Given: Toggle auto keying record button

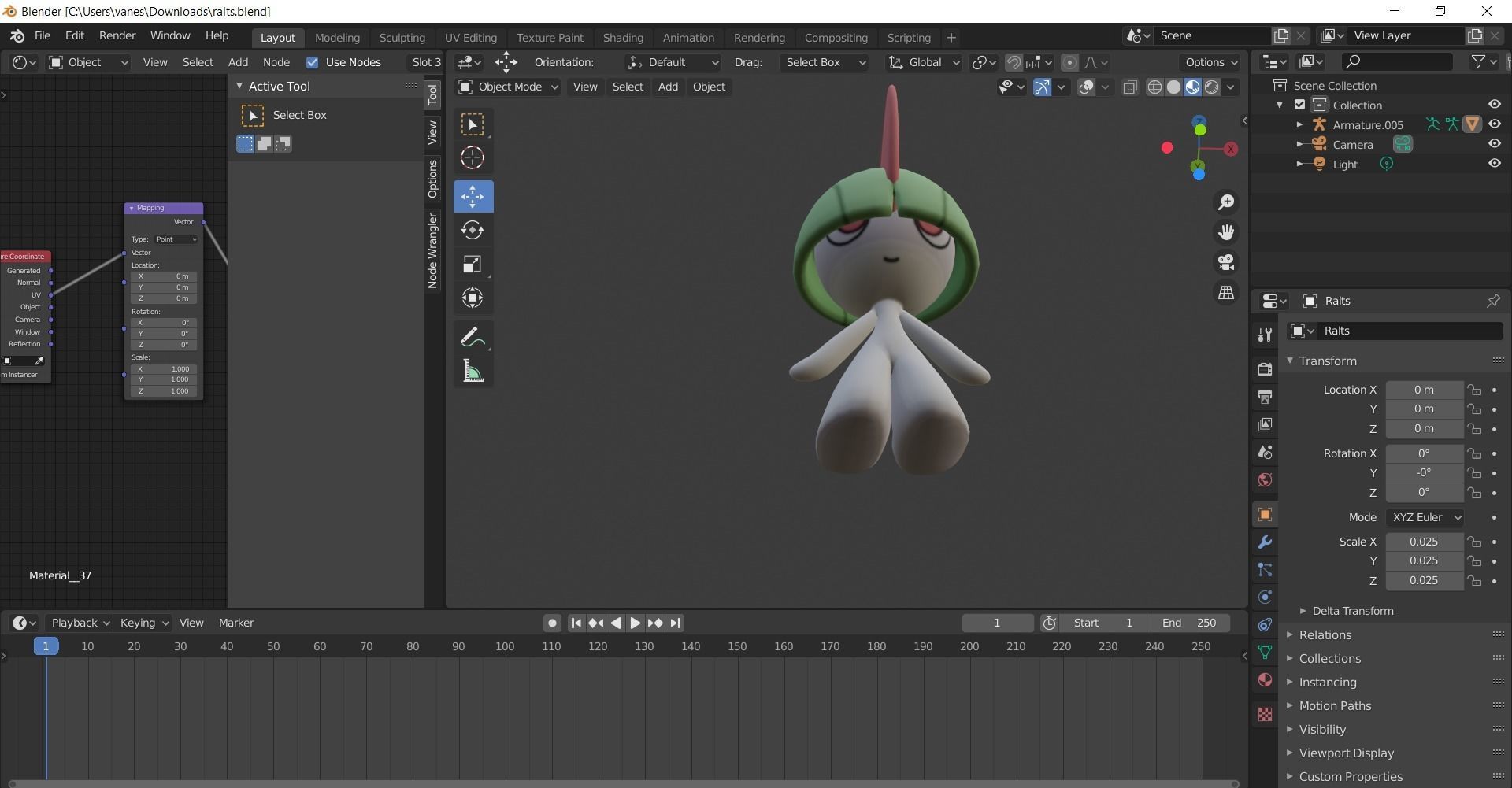Looking at the screenshot, I should pyautogui.click(x=552, y=623).
